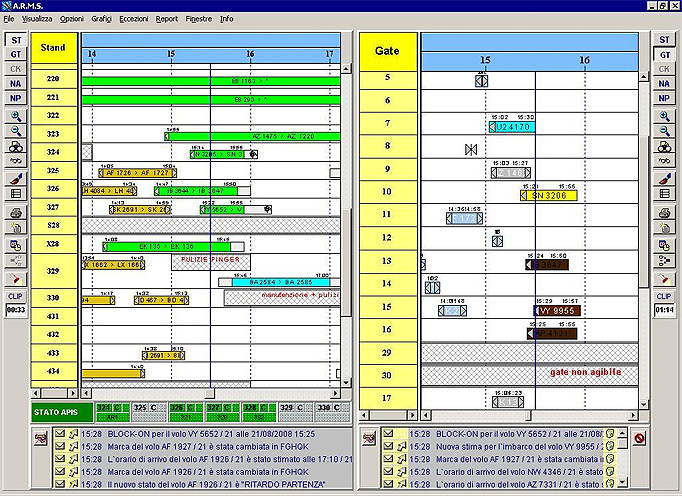Zoom in on the Stand chart (left toolbar magnifier plus)
Image resolution: width=682 pixels, height=496 pixels.
16,117
